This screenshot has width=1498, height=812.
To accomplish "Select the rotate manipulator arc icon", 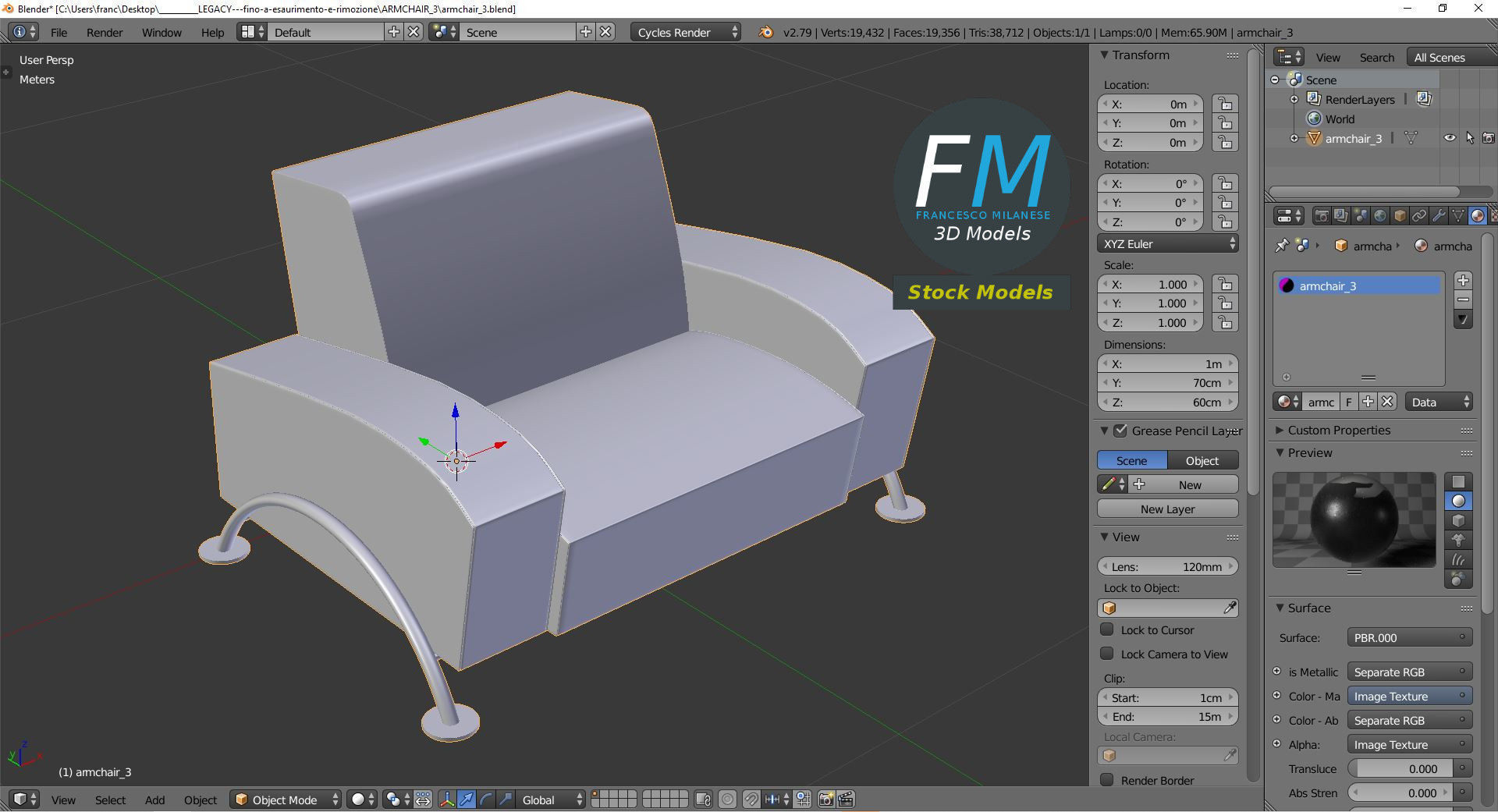I will tap(486, 800).
